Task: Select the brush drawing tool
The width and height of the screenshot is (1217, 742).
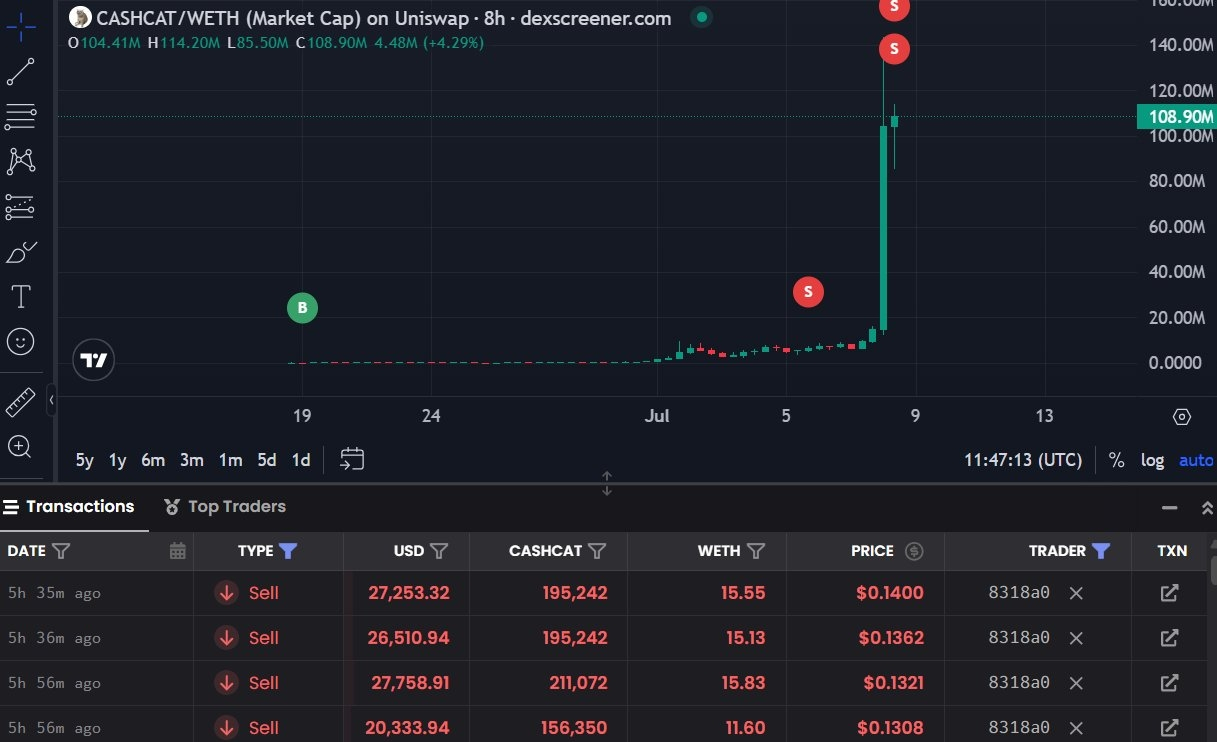Action: tap(21, 252)
